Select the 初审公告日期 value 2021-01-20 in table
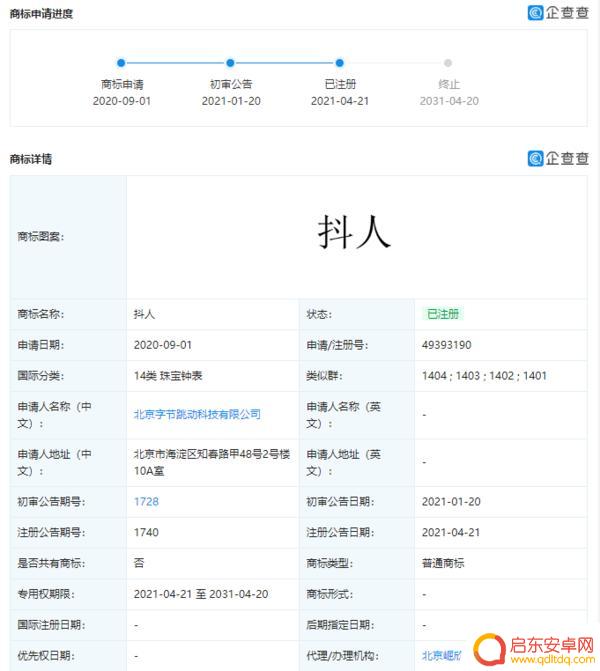The height and width of the screenshot is (671, 600). pos(451,502)
